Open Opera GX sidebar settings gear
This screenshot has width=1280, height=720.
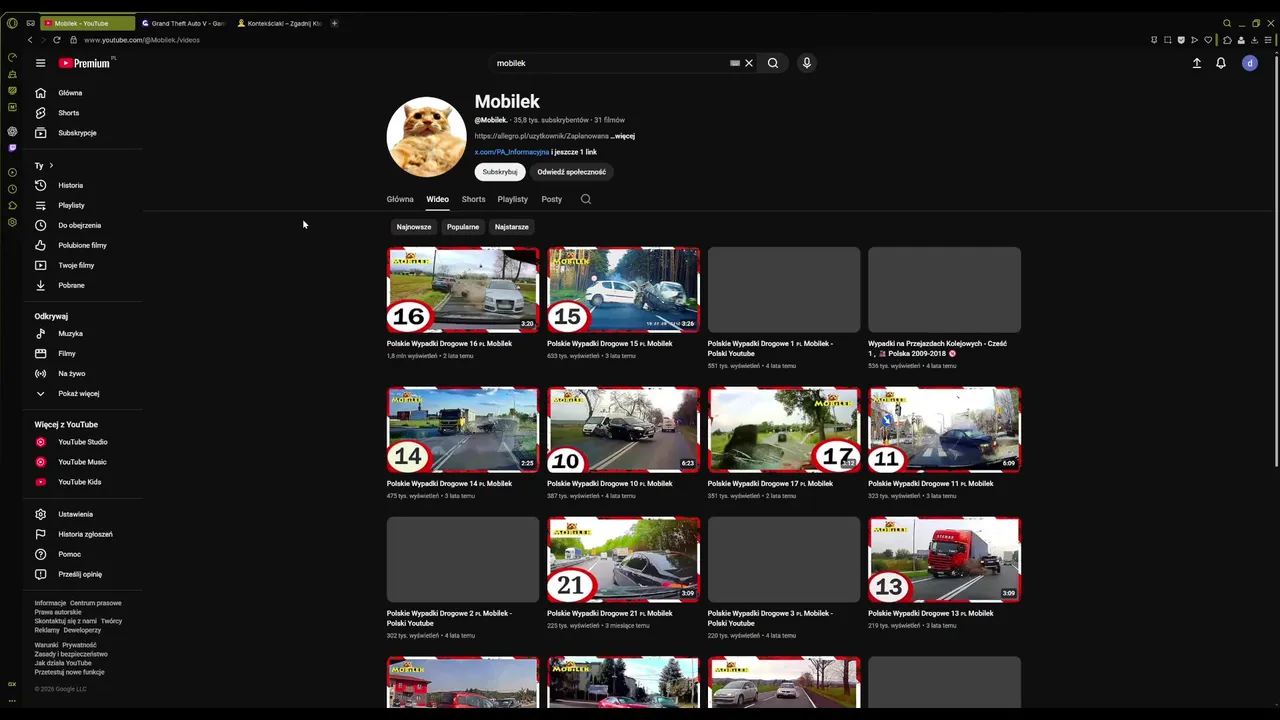12,222
